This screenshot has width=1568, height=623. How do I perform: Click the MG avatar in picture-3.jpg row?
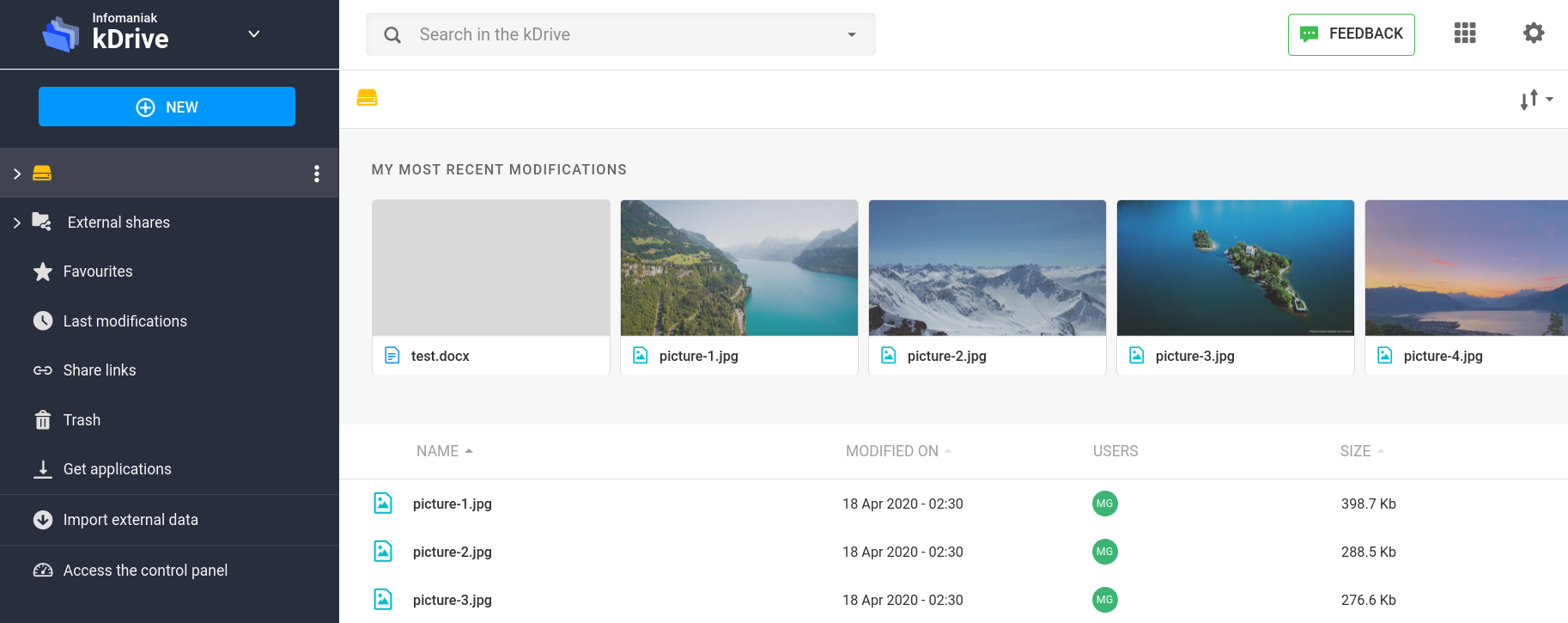click(x=1105, y=600)
